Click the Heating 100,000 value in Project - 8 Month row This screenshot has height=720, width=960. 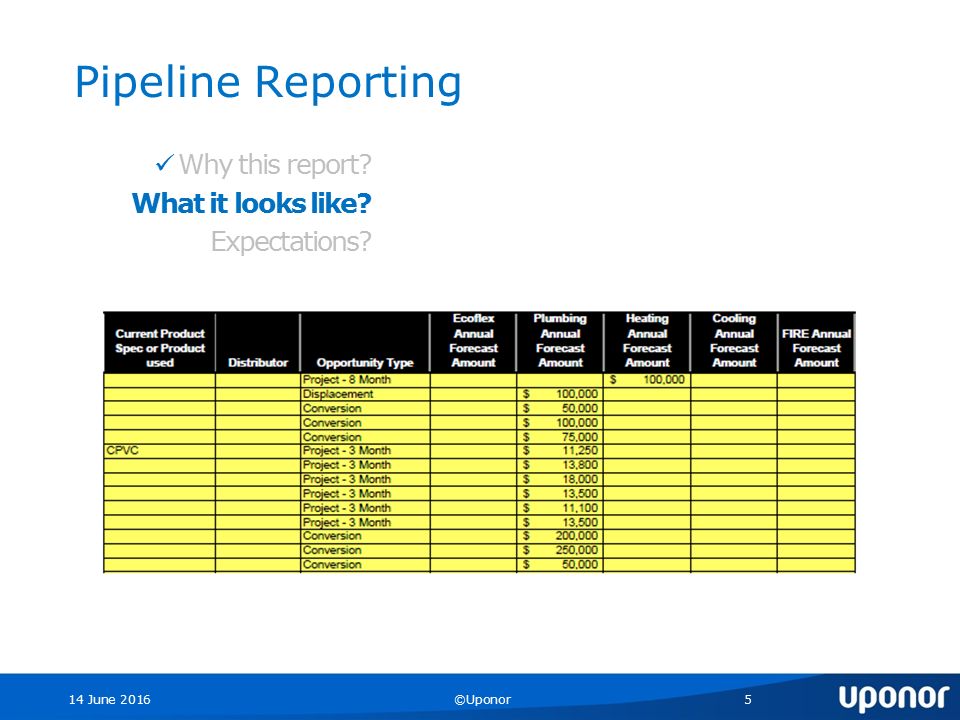coord(647,380)
